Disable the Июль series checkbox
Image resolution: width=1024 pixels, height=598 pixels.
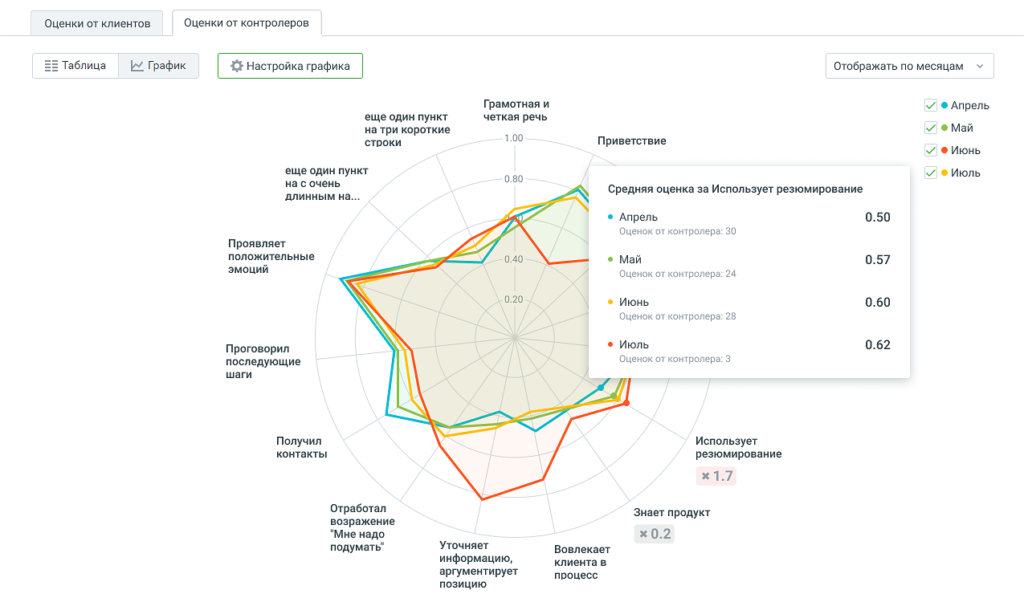pos(930,173)
